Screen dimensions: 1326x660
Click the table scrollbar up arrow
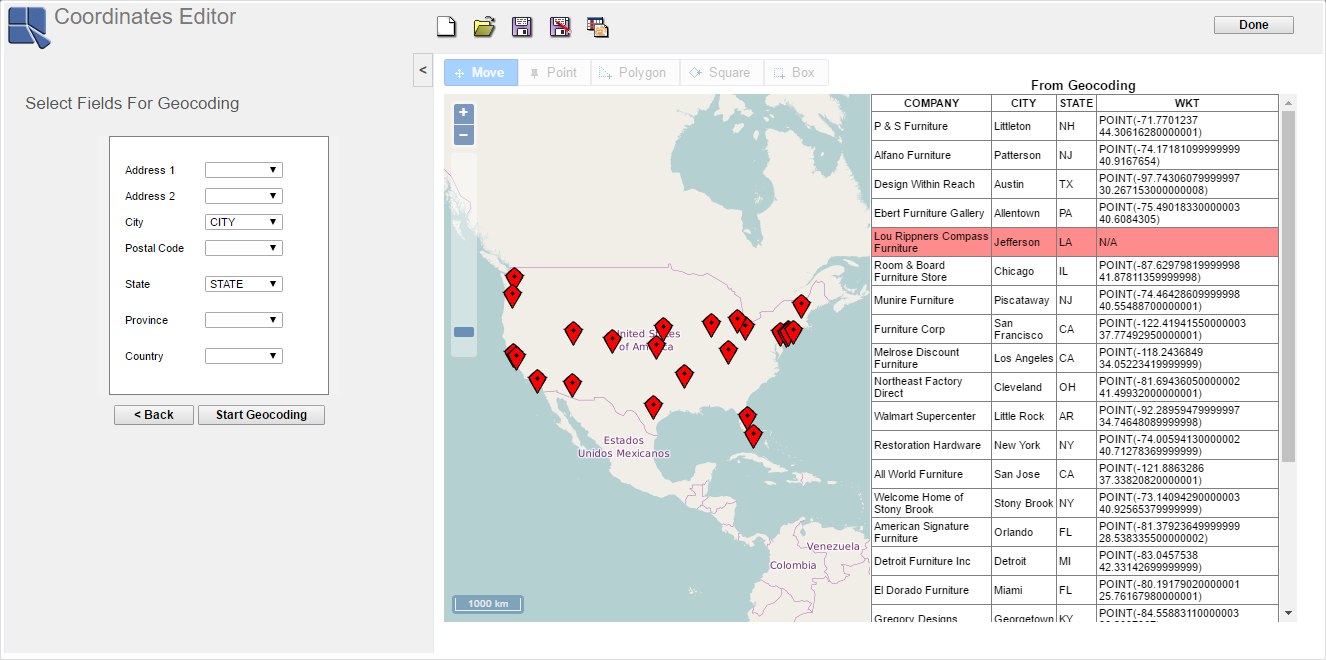(x=1288, y=102)
